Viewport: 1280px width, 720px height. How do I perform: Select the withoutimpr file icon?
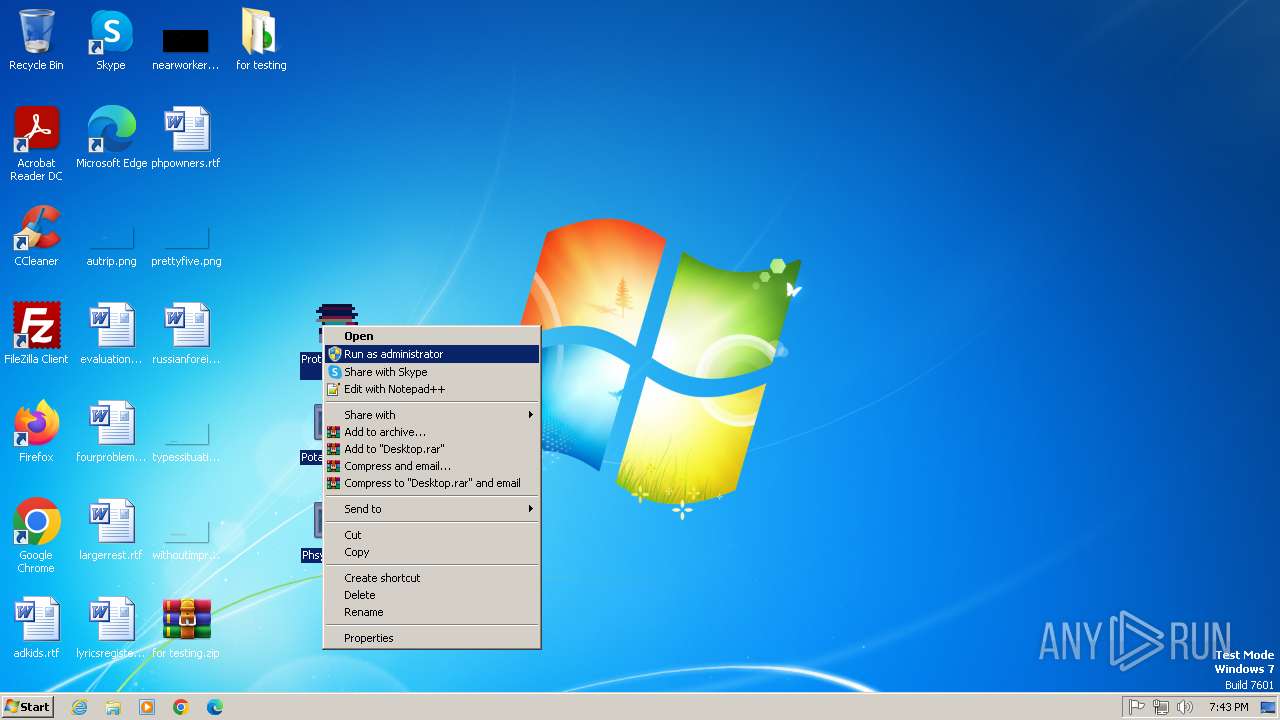pyautogui.click(x=186, y=540)
